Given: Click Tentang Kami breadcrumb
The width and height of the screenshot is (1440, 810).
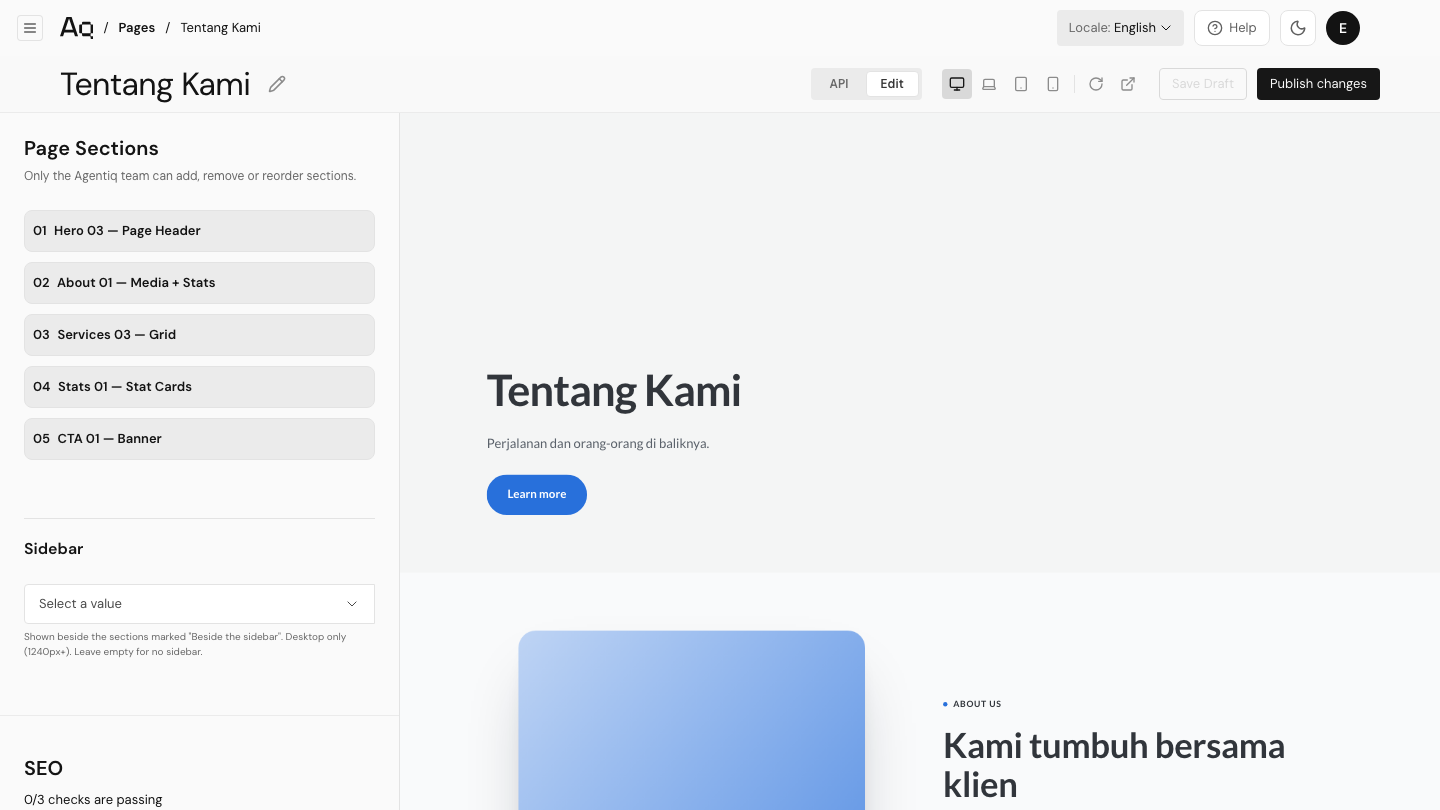Looking at the screenshot, I should 220,28.
